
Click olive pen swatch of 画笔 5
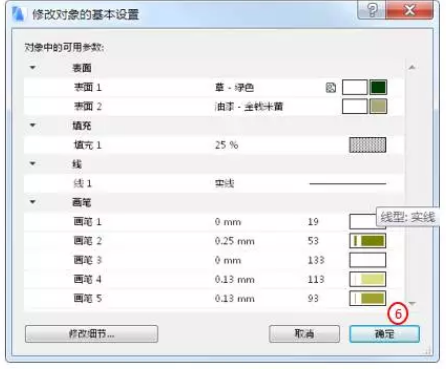coord(368,298)
